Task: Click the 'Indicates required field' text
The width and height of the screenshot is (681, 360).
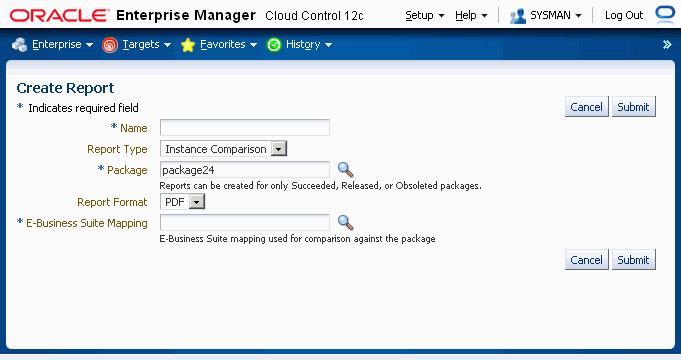Action: [83, 108]
